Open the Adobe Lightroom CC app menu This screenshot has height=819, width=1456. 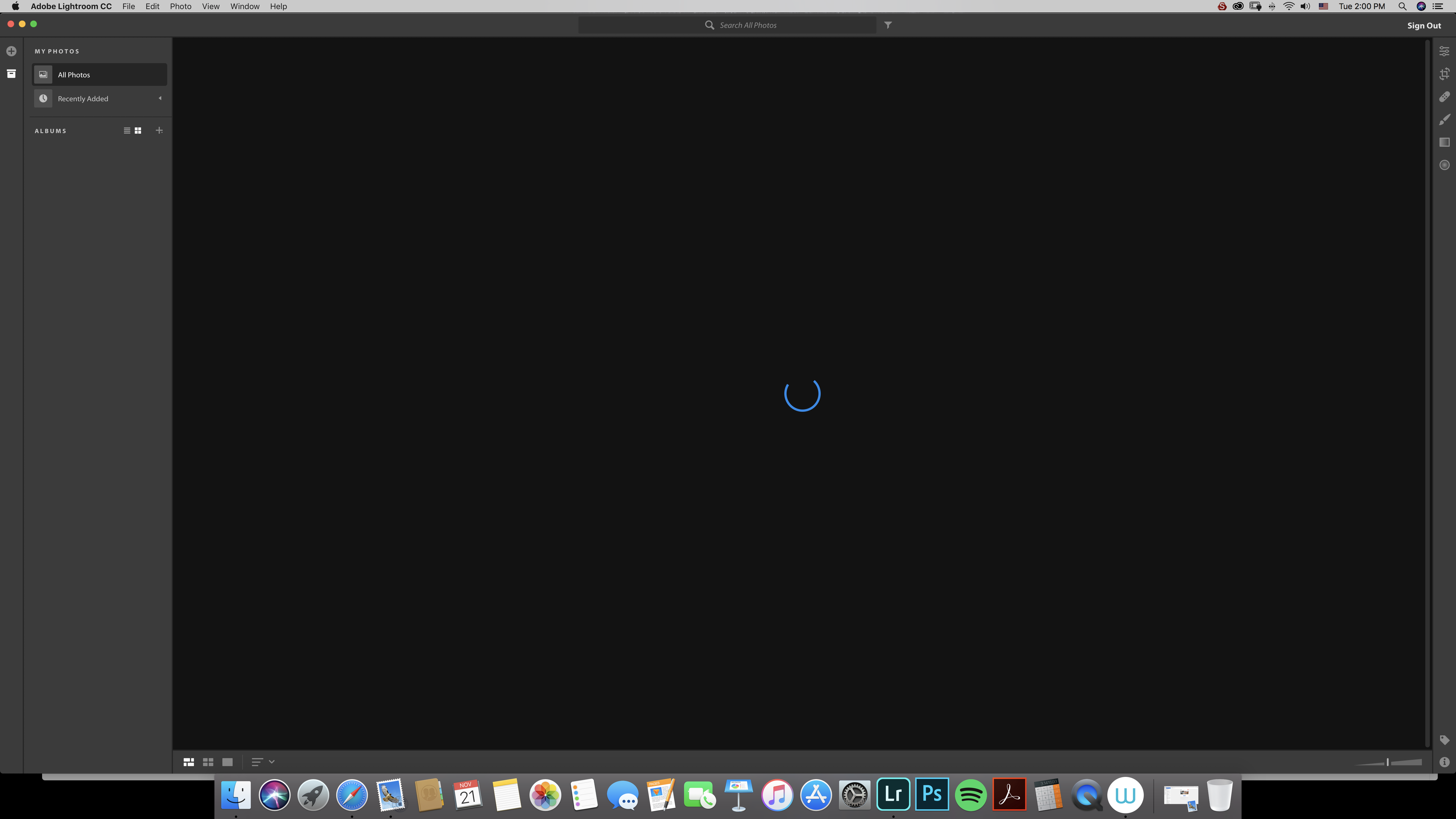click(71, 6)
